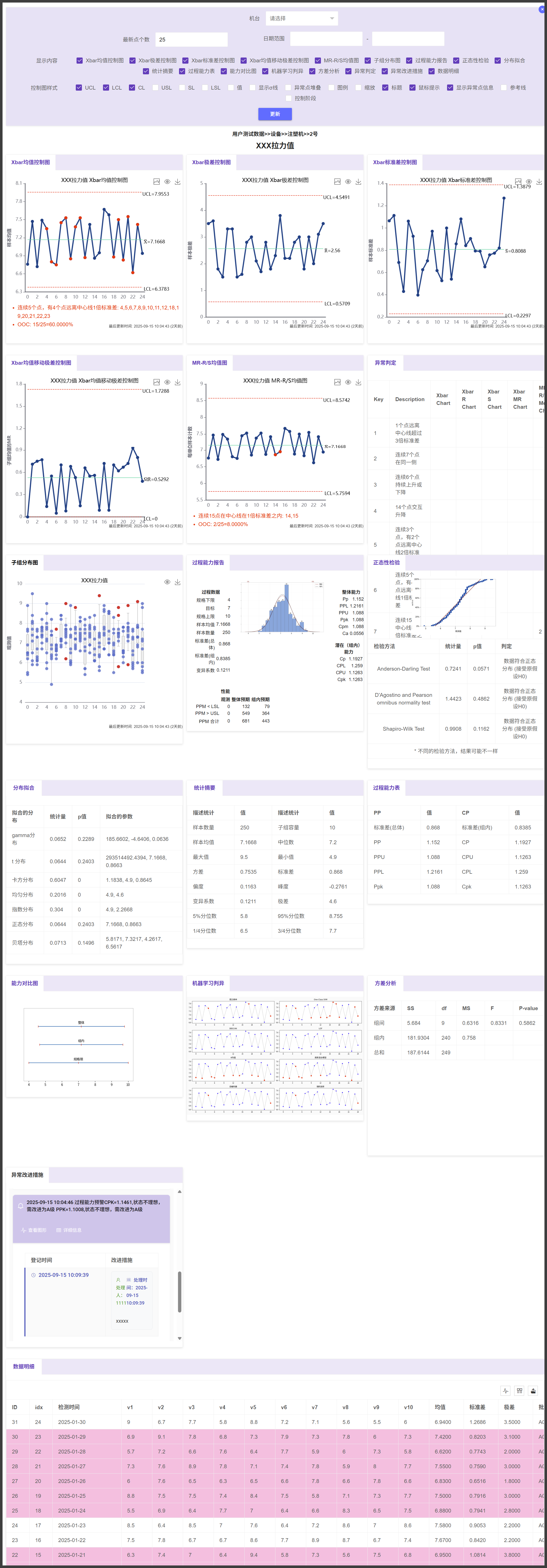Viewport: 547px width, 1568px height.
Task: Click the waveform chart icon above data table
Action: point(506,1390)
